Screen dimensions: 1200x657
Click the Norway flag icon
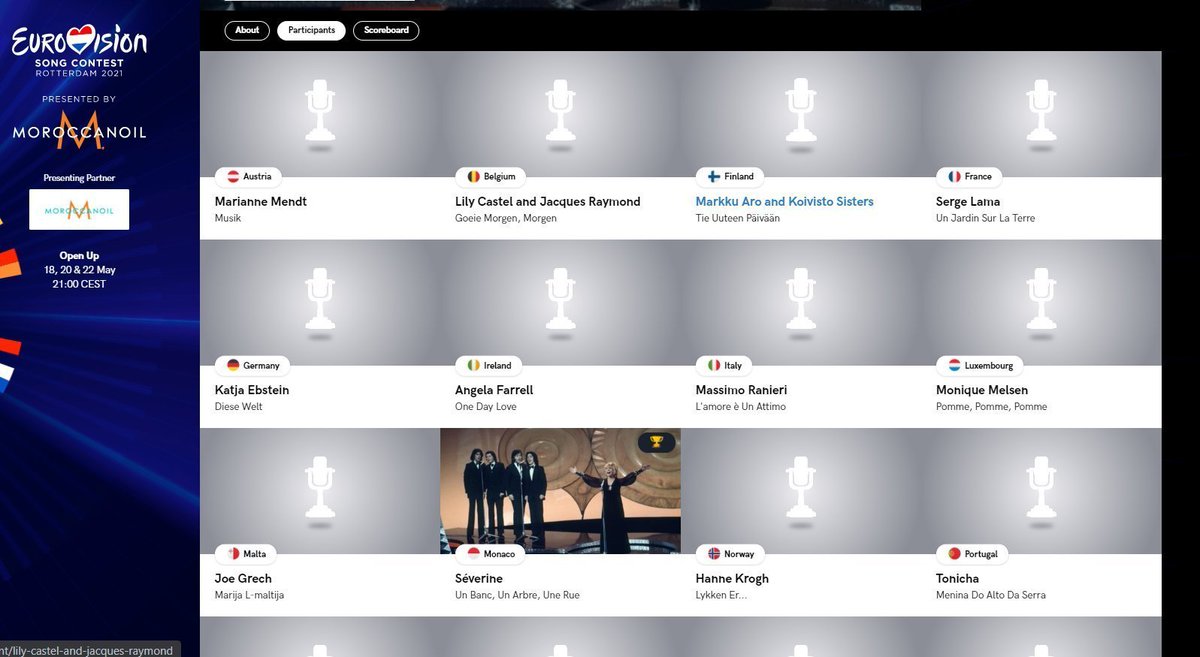[x=714, y=554]
